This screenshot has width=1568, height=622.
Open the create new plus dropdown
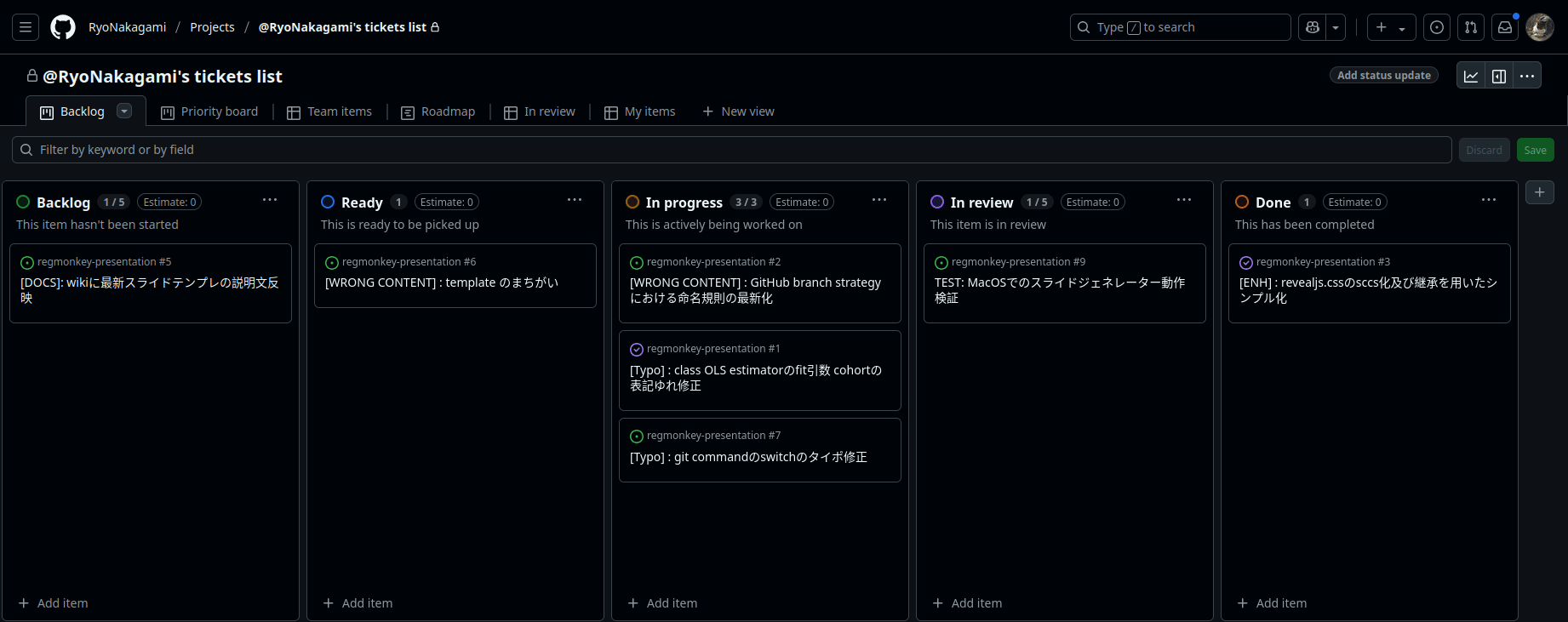point(1391,27)
